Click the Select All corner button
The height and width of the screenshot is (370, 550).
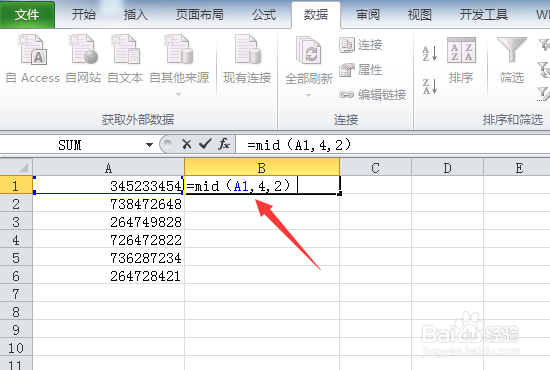16,167
